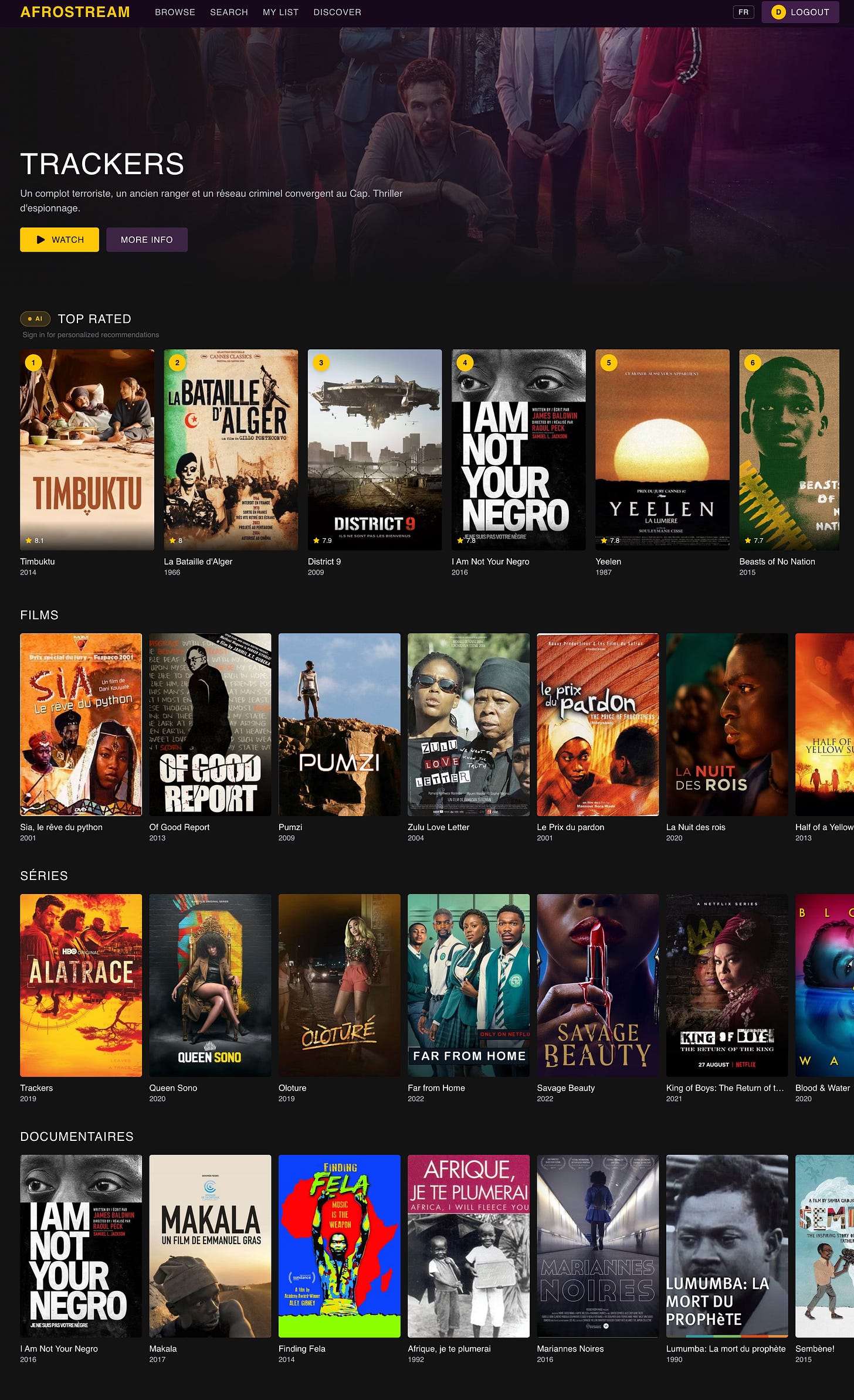Open the Zulu Love Letter poster
Image resolution: width=854 pixels, height=1400 pixels.
click(x=469, y=724)
